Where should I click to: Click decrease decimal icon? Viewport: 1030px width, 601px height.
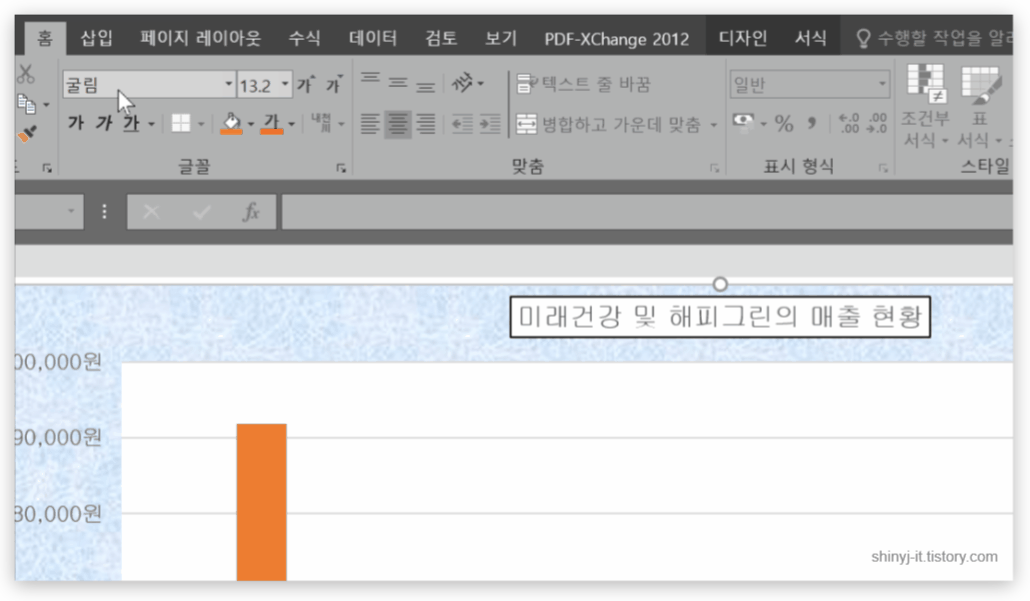click(x=877, y=123)
